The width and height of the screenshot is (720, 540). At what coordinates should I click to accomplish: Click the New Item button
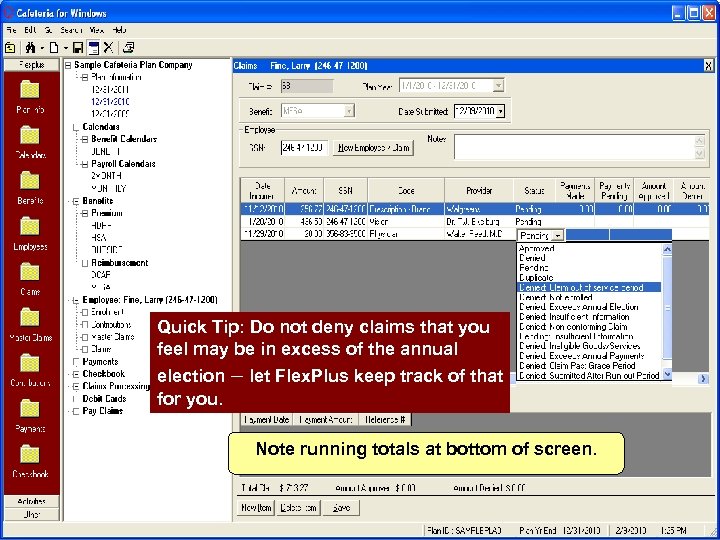(256, 508)
